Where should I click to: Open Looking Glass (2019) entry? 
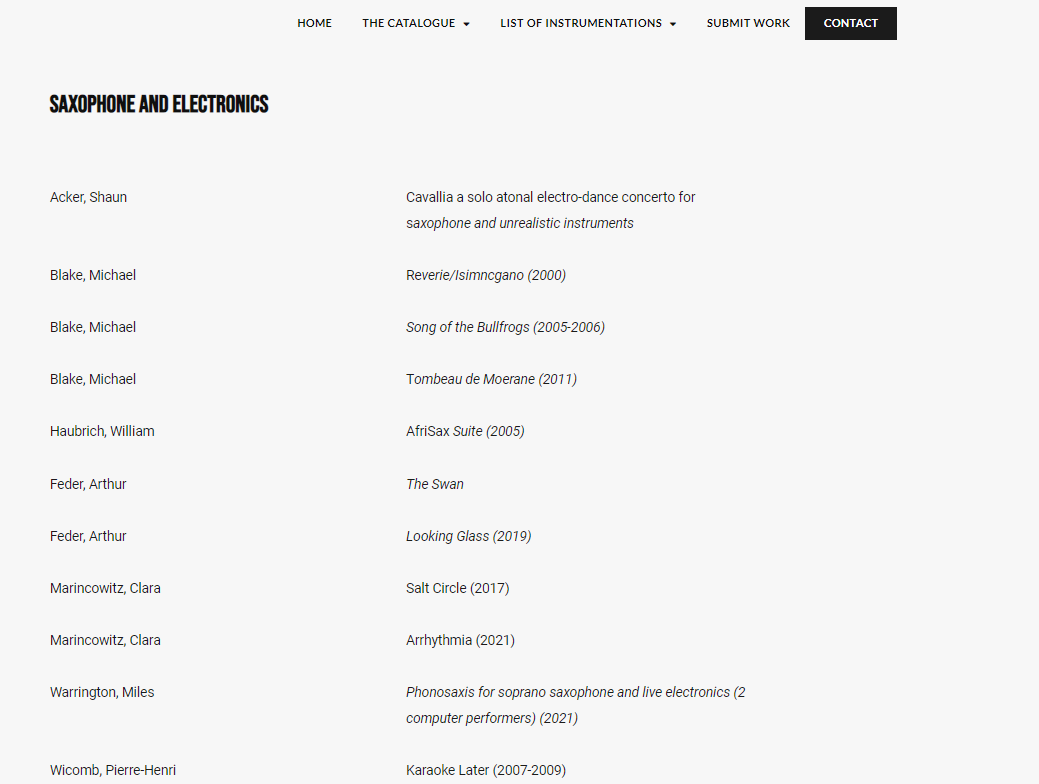coord(468,536)
